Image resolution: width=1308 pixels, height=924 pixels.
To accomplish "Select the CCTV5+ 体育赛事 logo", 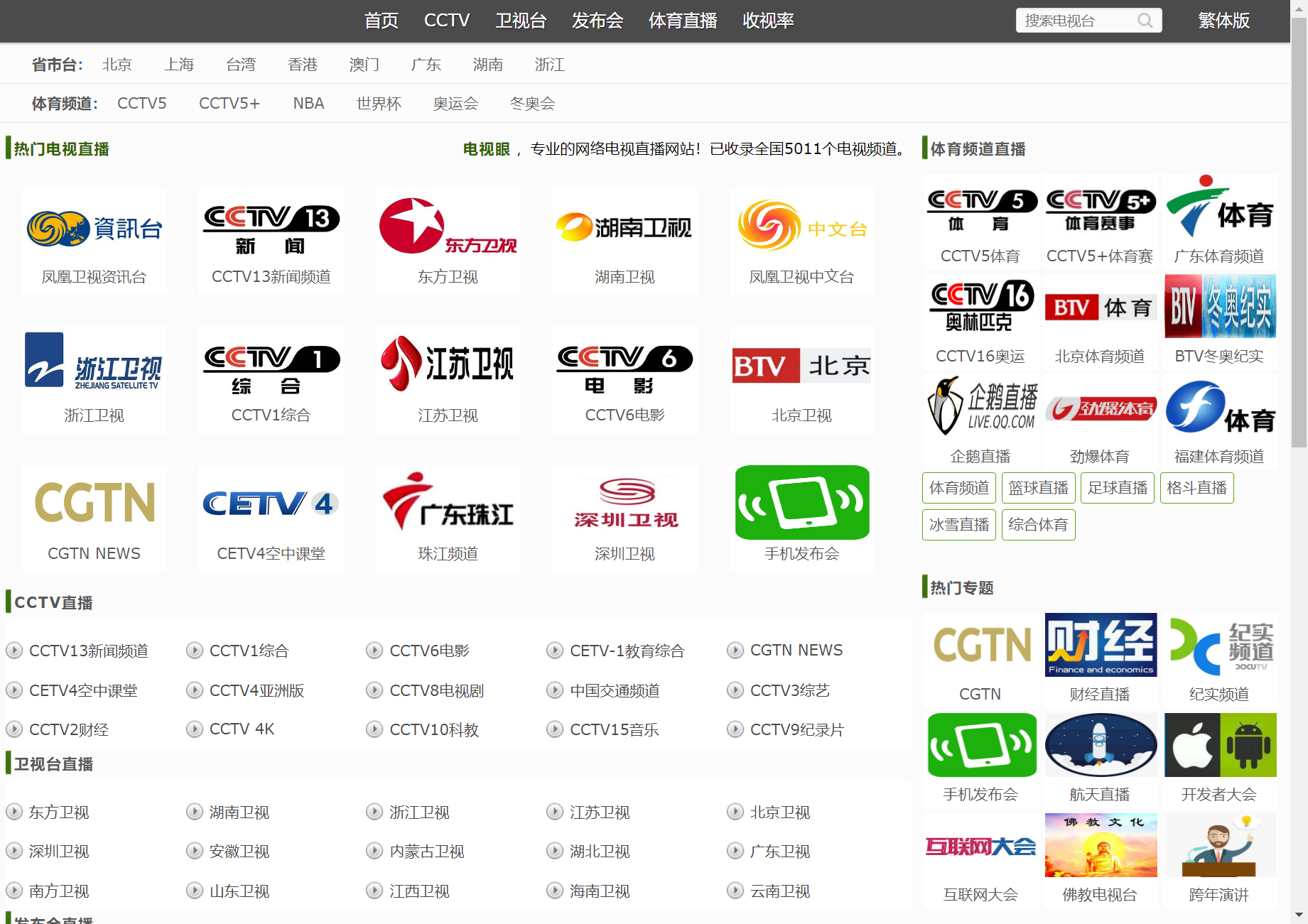I will coord(1101,210).
